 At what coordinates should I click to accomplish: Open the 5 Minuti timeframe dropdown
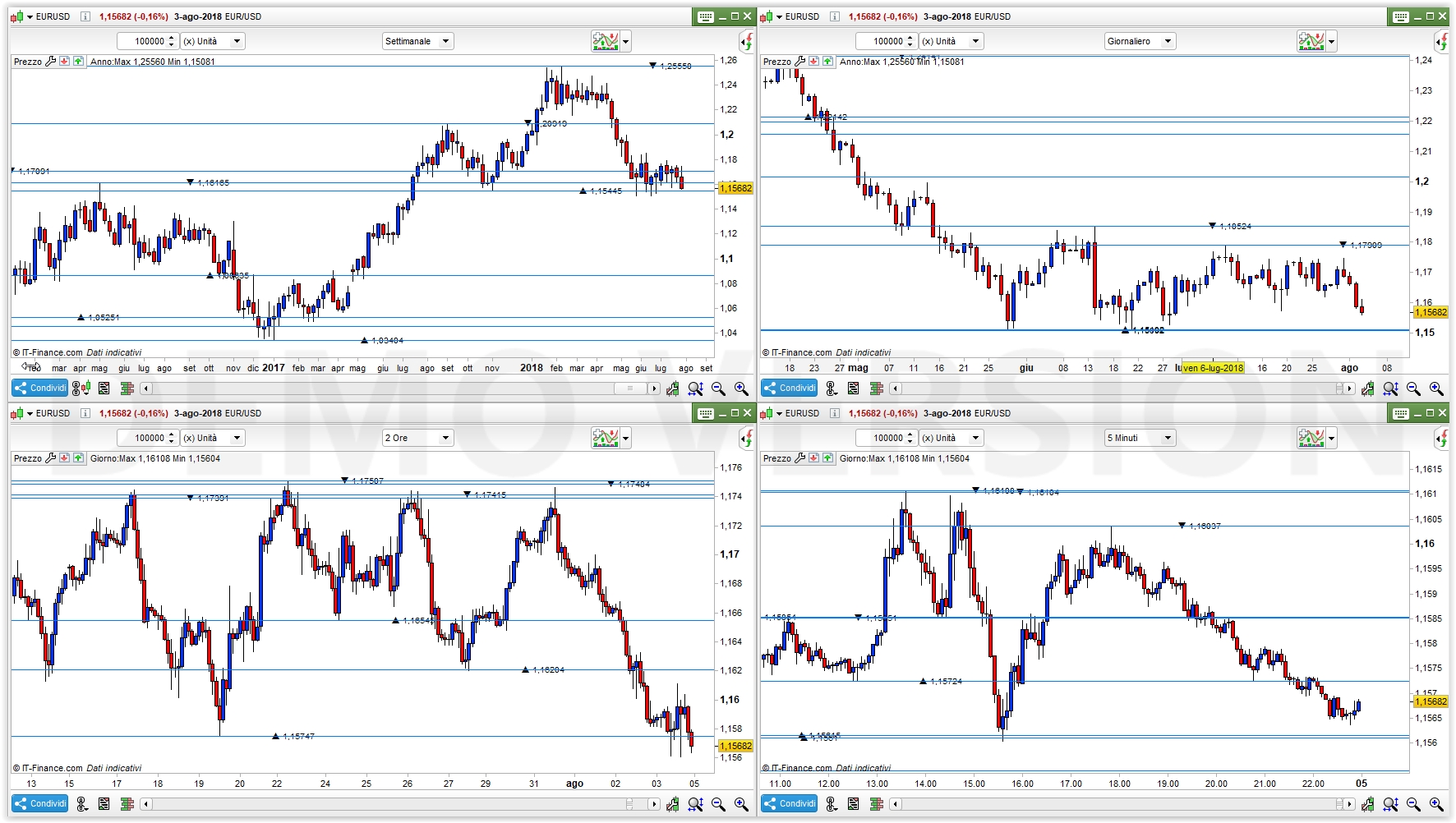pyautogui.click(x=1140, y=438)
